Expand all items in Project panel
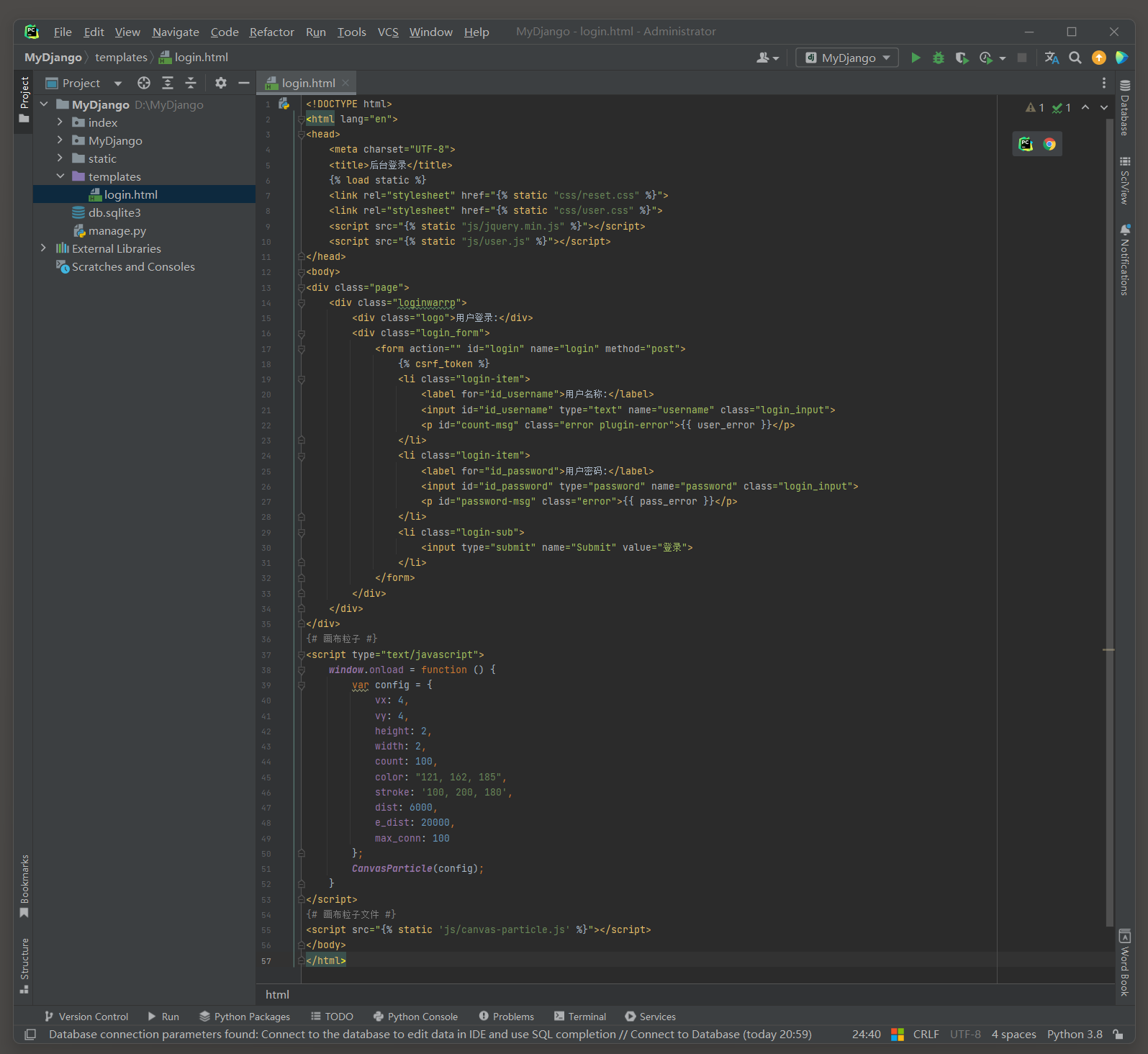 (168, 83)
